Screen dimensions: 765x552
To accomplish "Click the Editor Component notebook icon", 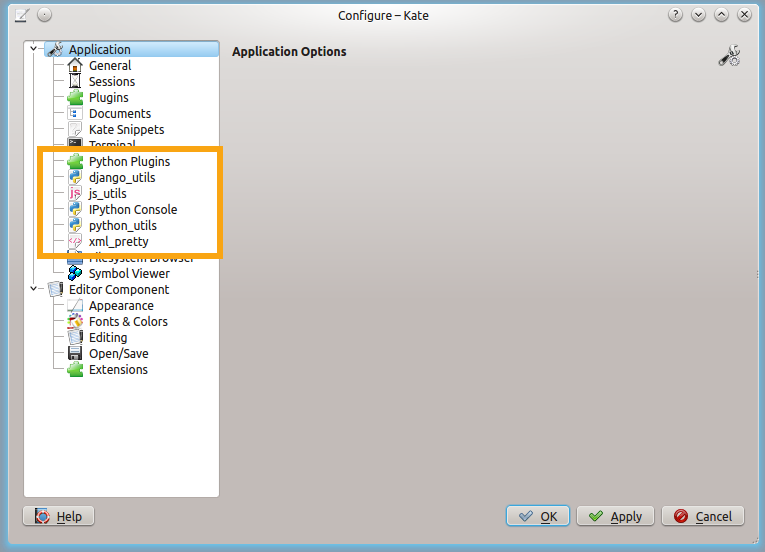I will click(x=55, y=289).
